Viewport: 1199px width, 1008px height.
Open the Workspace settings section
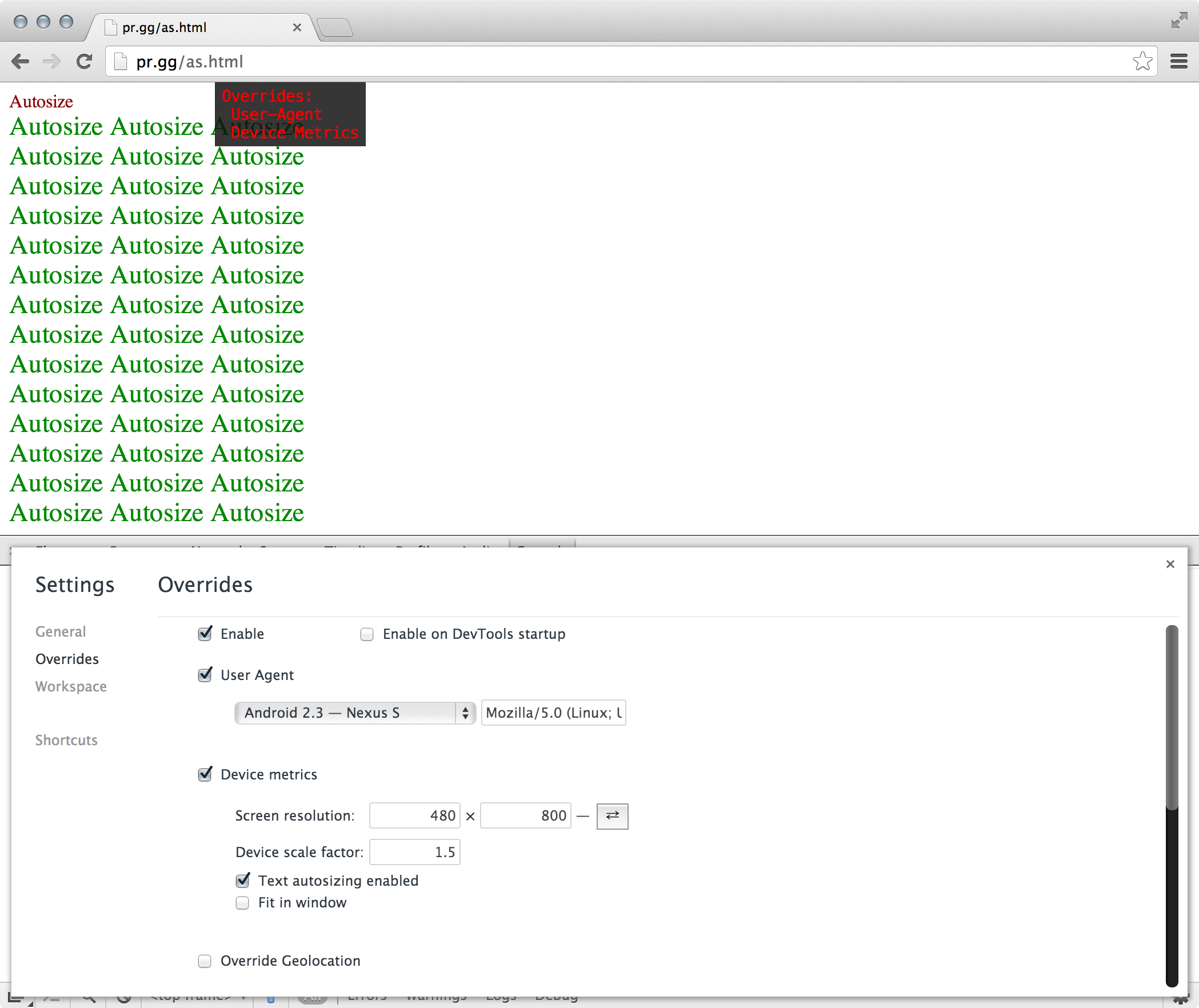point(71,686)
